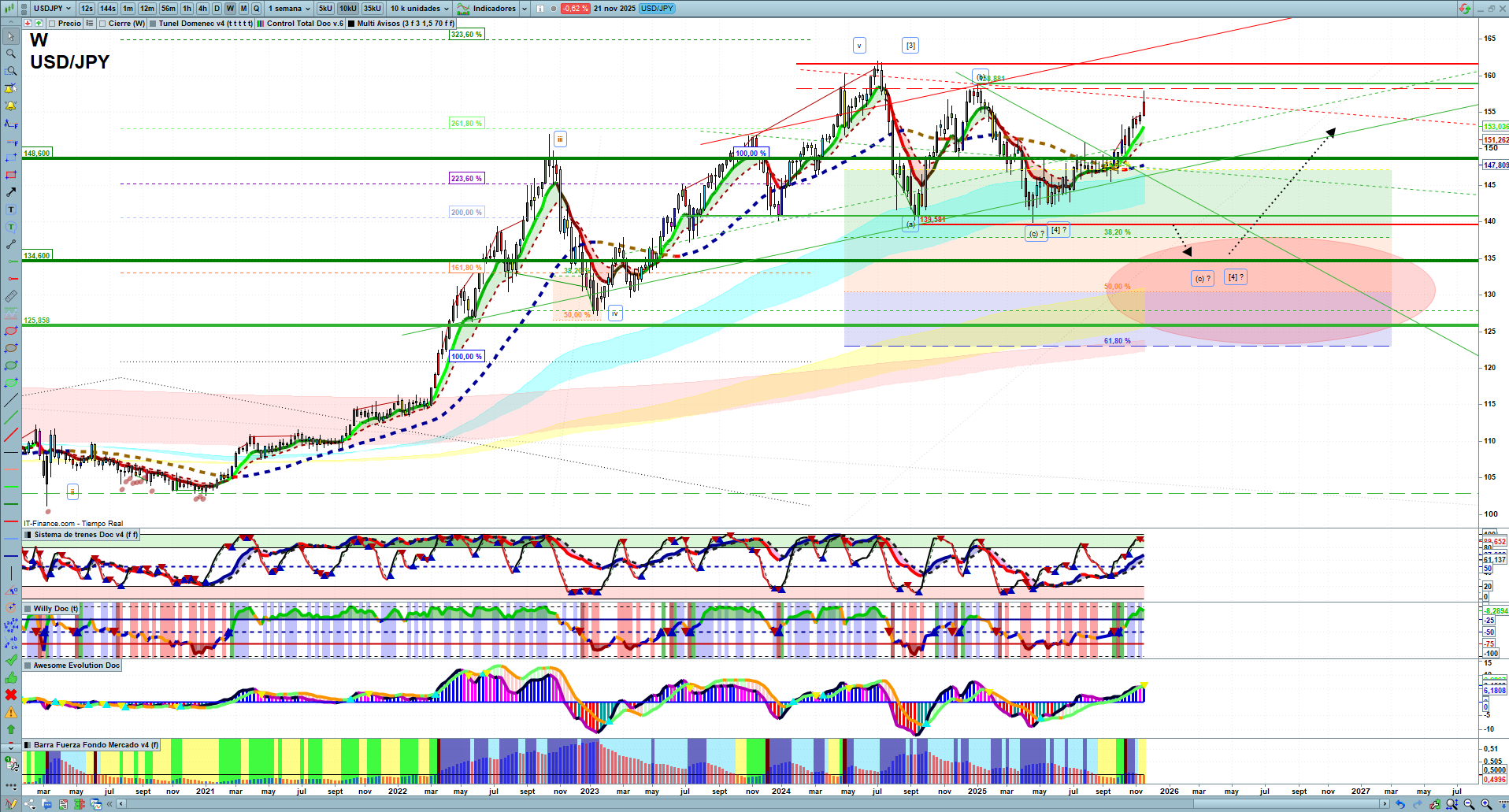Activate the alert bell tool

click(x=11, y=106)
